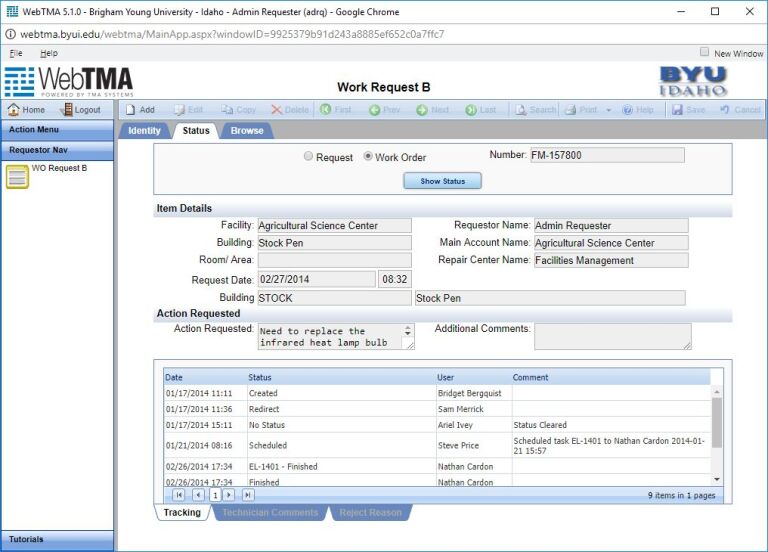Switch to the Status tab
The width and height of the screenshot is (768, 552).
pyautogui.click(x=196, y=131)
